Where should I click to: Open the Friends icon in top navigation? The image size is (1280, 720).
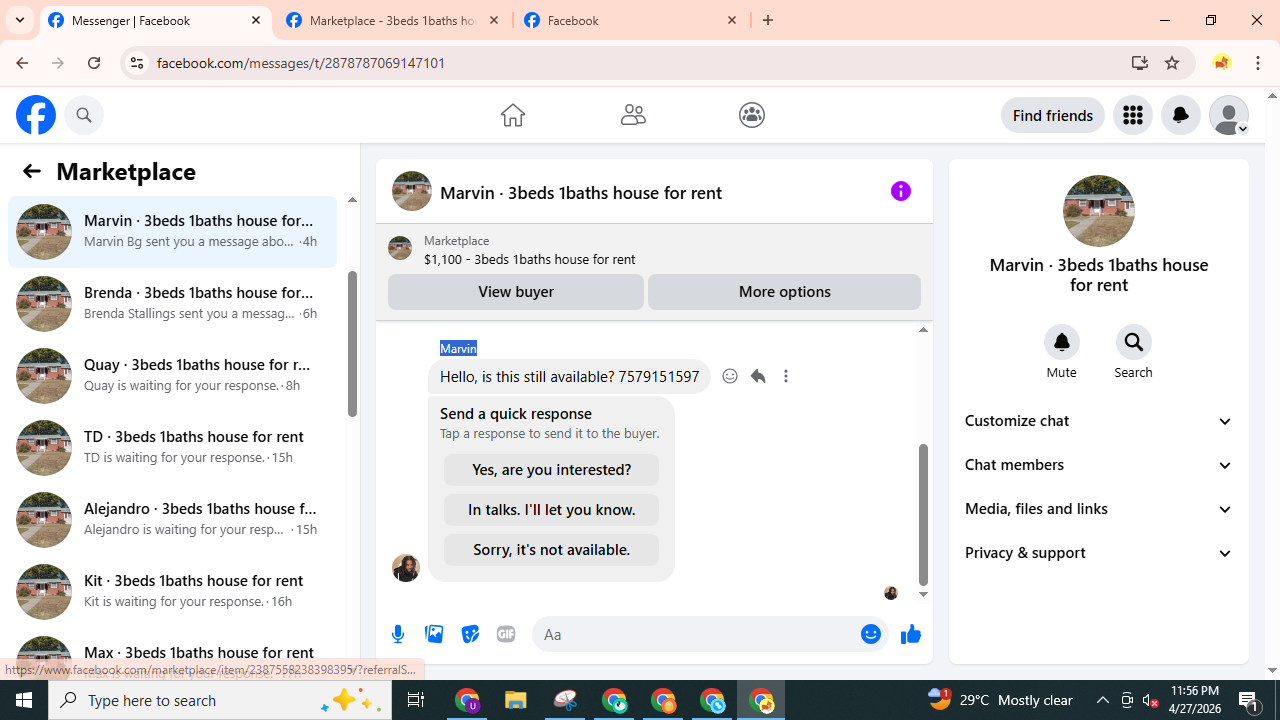click(633, 115)
